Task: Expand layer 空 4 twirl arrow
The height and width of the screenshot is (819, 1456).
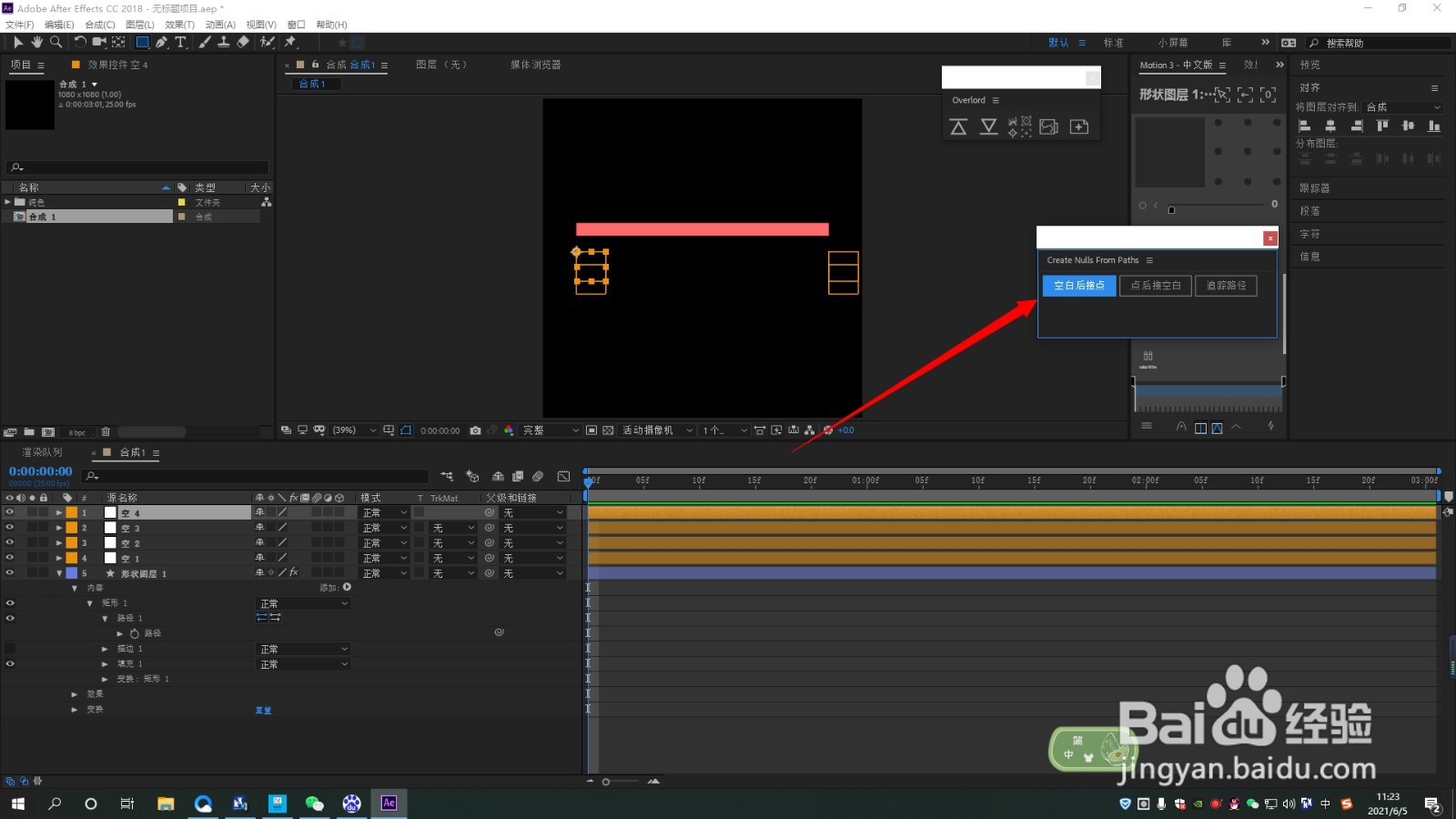Action: (59, 513)
